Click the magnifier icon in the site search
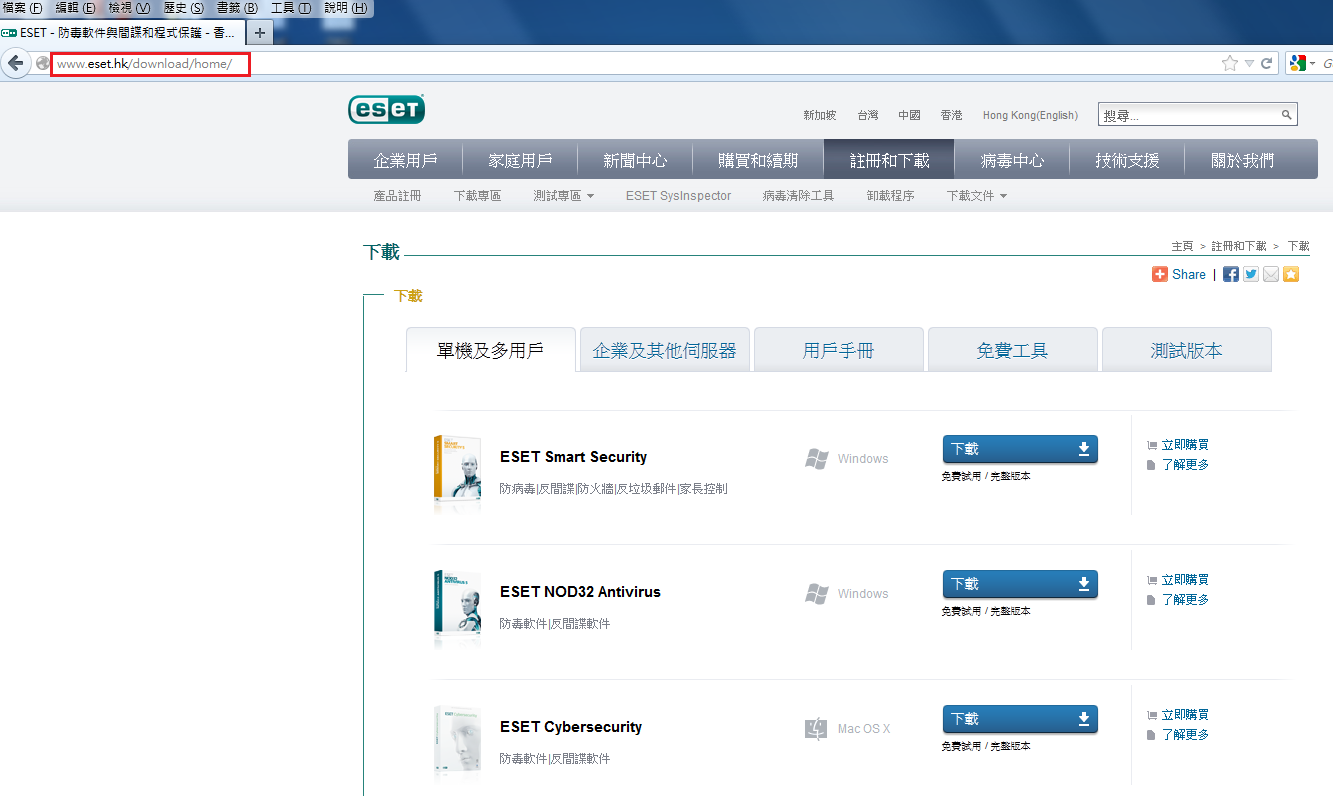 pyautogui.click(x=1287, y=115)
